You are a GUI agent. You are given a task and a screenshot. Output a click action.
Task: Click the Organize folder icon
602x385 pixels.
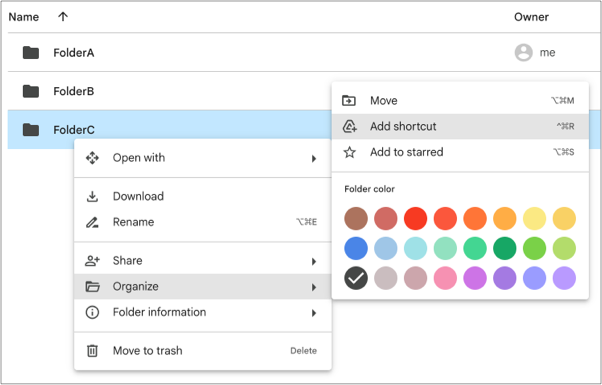(92, 286)
